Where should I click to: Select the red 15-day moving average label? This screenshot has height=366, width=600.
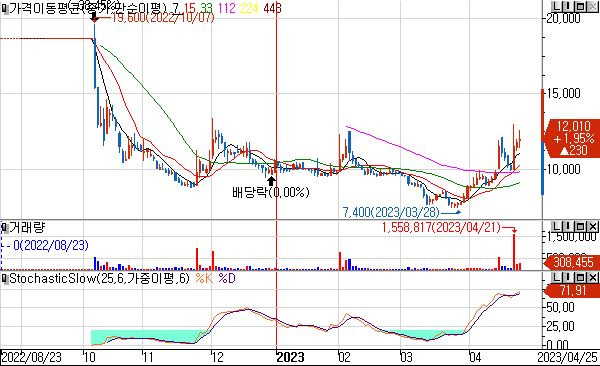190,8
